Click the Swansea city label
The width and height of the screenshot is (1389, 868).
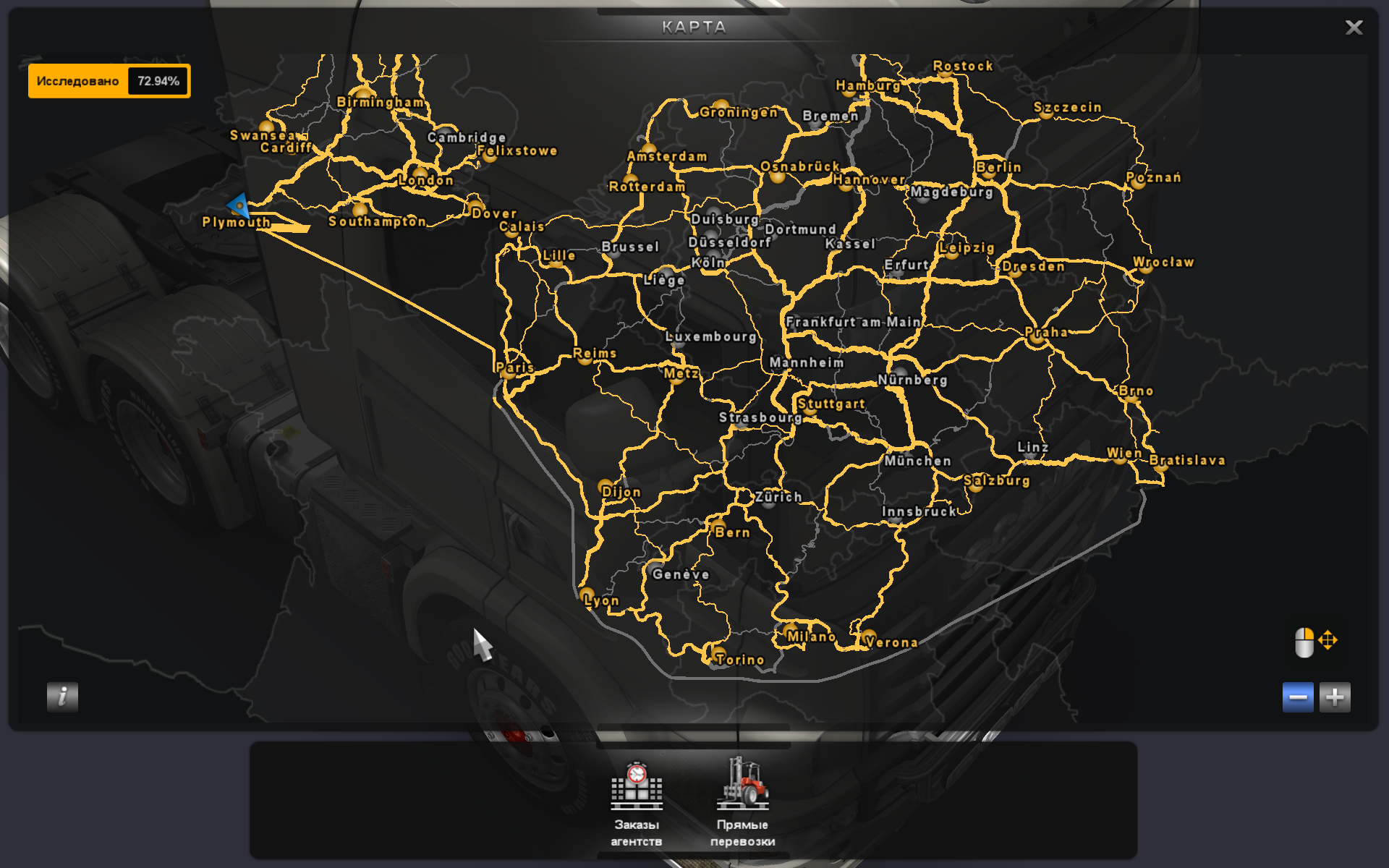pos(263,135)
